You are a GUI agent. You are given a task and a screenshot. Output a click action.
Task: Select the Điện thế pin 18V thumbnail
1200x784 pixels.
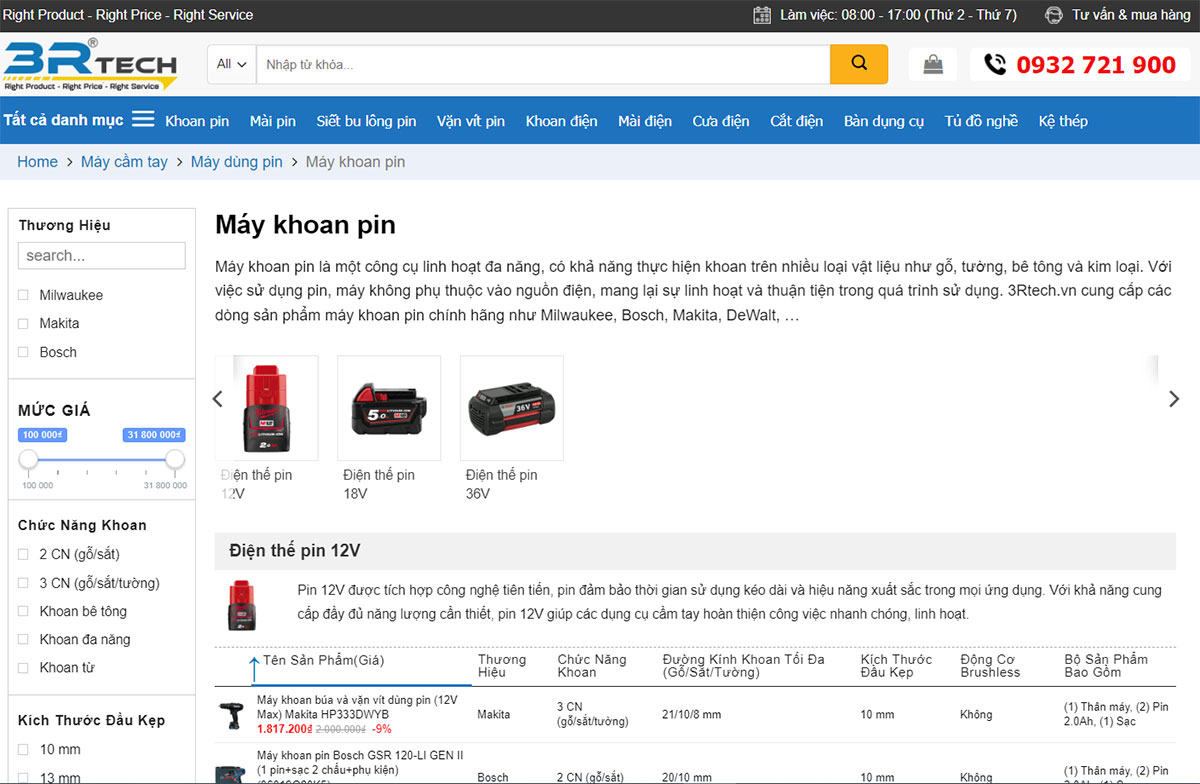coord(389,408)
